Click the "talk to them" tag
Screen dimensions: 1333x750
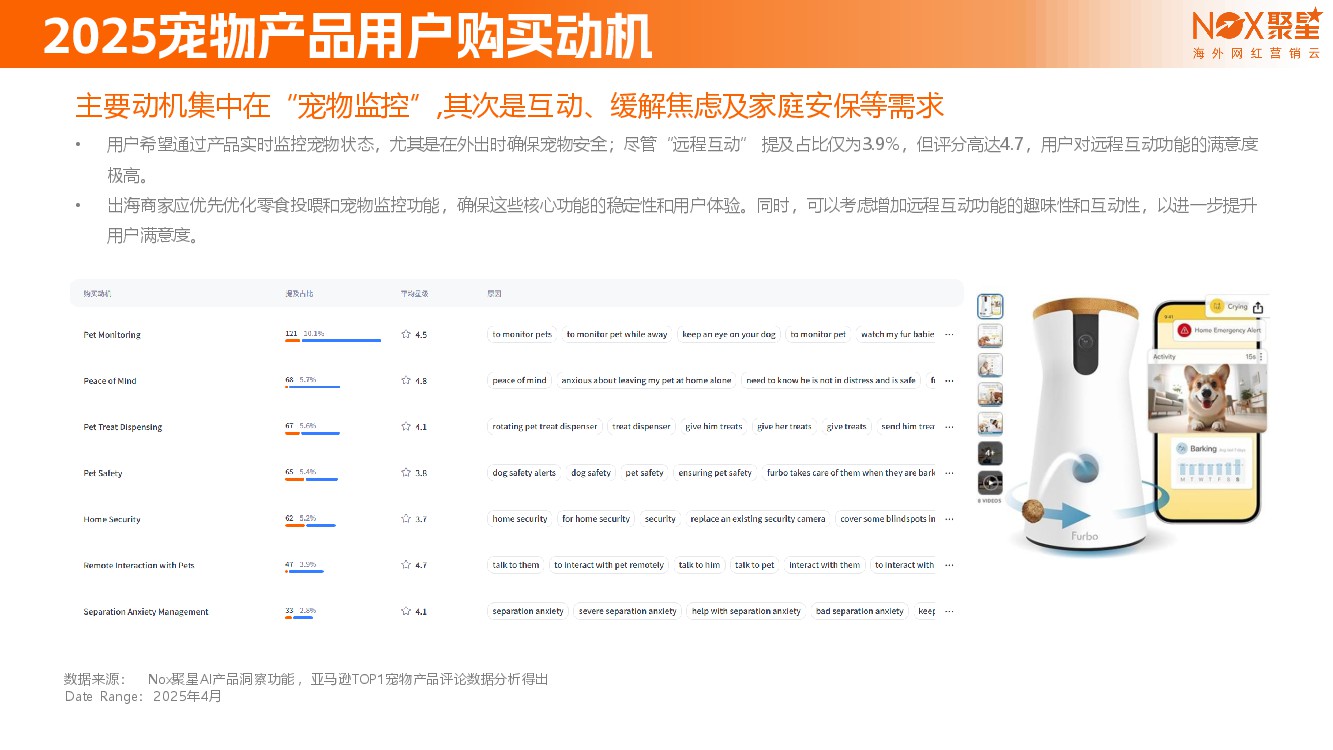tap(515, 565)
